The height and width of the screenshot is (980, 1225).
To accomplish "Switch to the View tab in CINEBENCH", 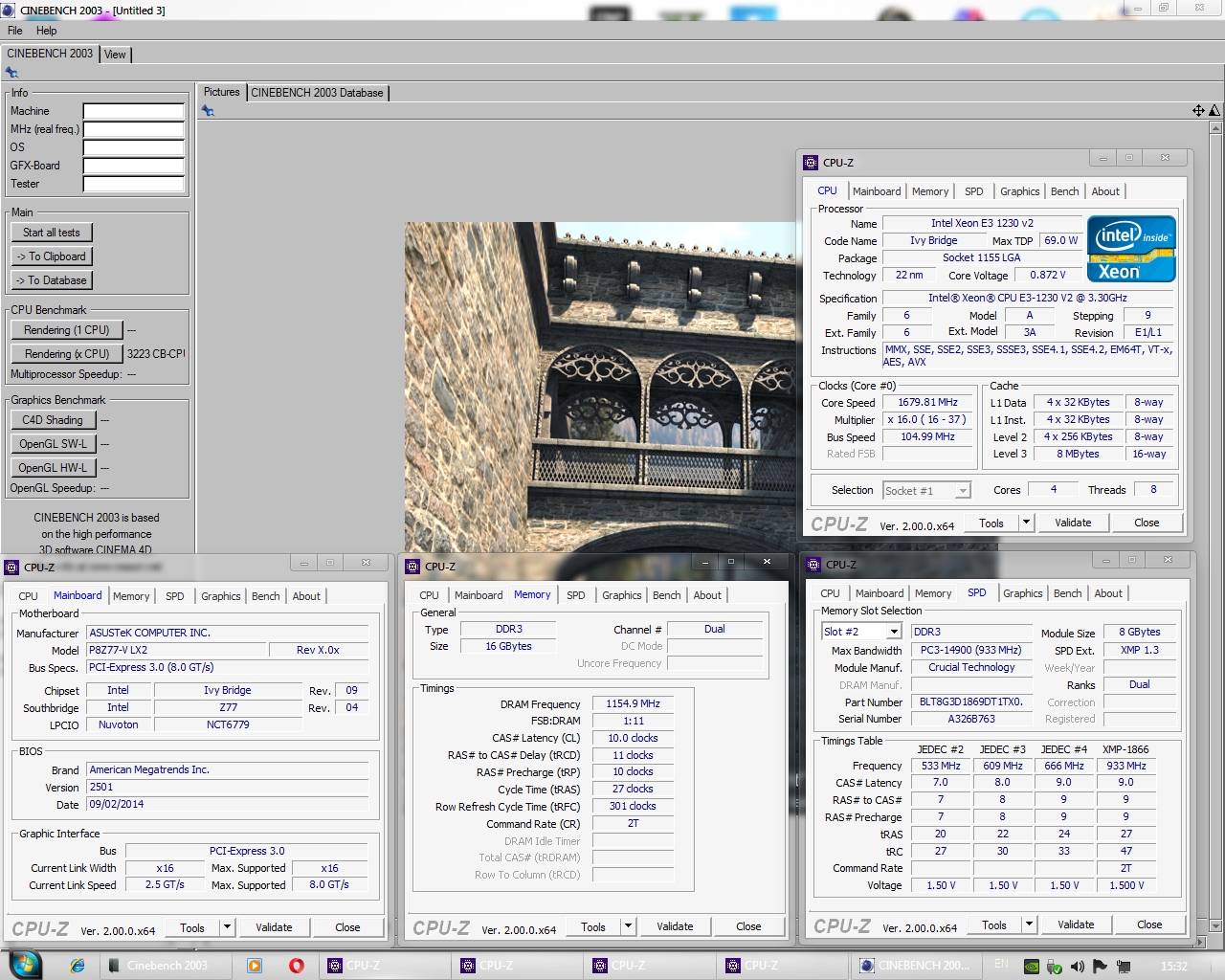I will coord(115,55).
